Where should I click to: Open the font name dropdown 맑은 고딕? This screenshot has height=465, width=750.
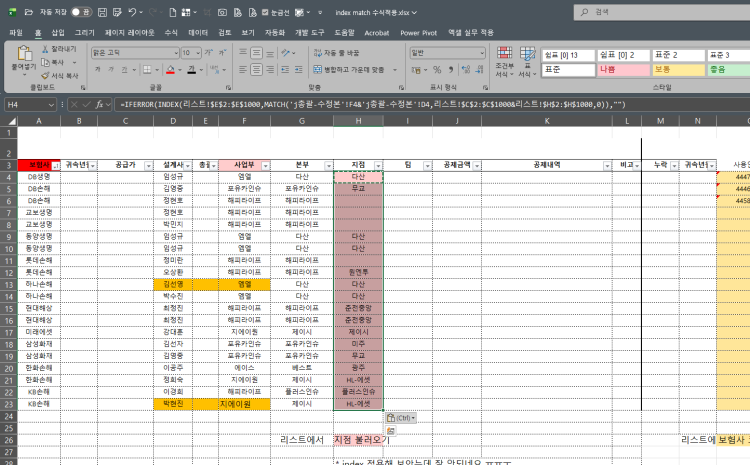click(x=176, y=53)
